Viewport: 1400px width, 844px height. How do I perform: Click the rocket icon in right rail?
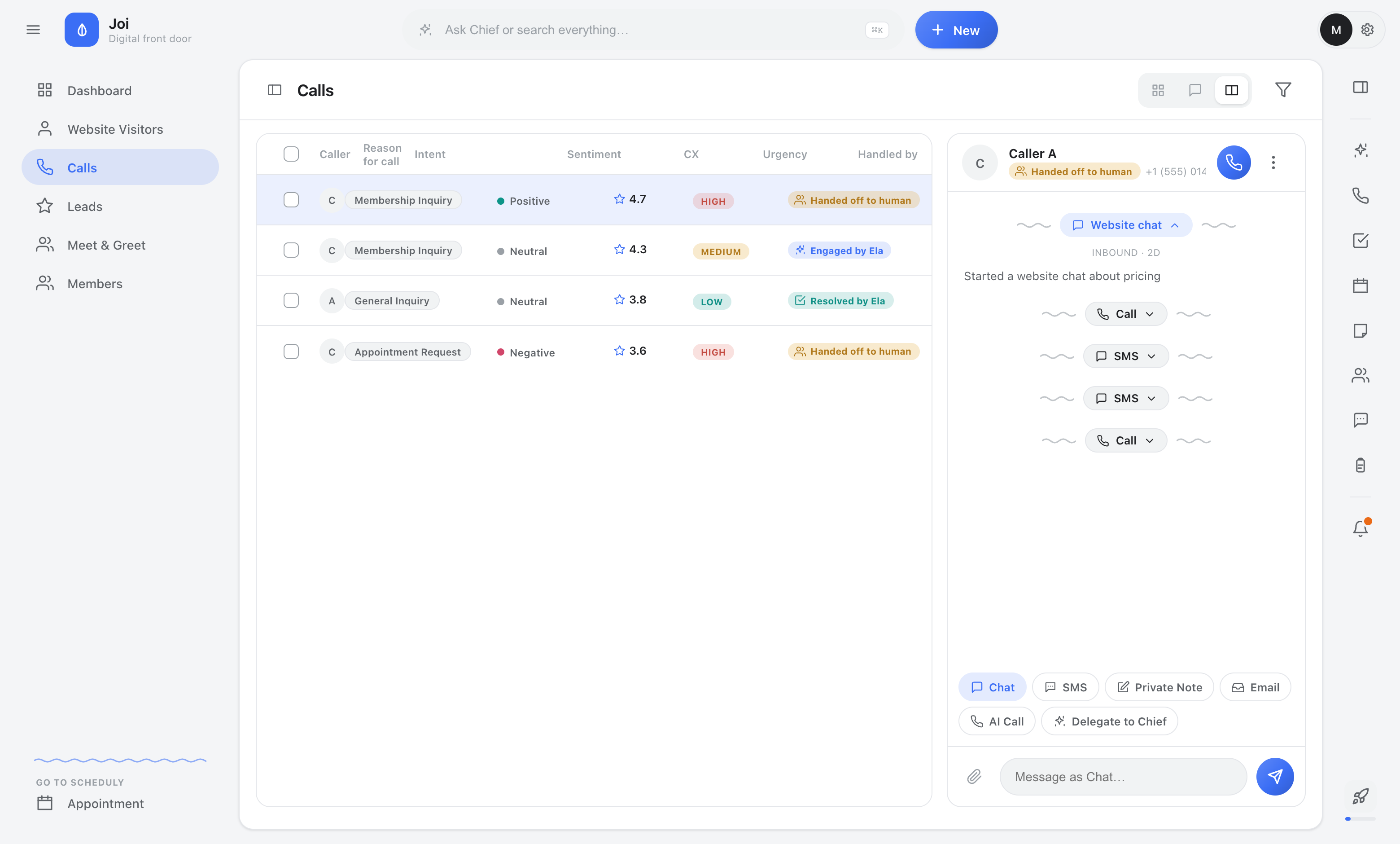(x=1360, y=796)
